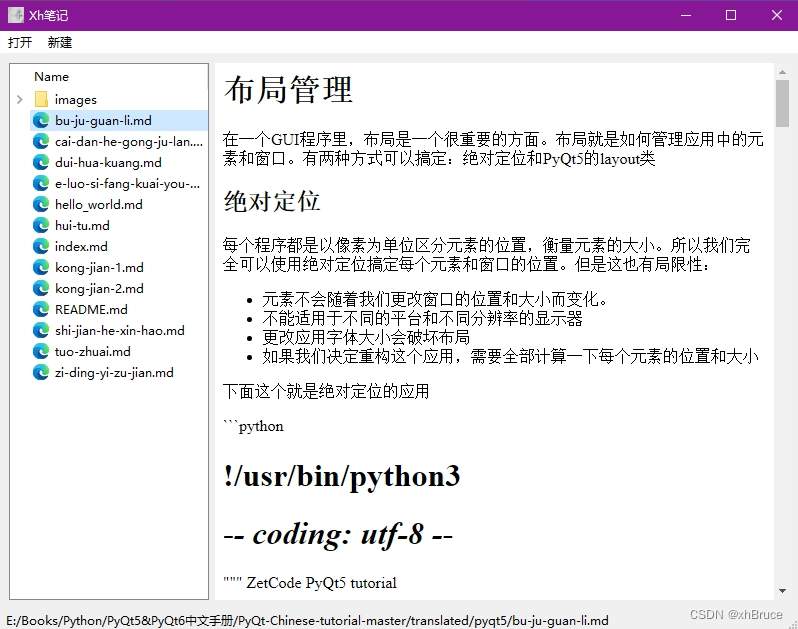This screenshot has width=798, height=629.
Task: Click the !/usr/bin/python3 heading
Action: coord(341,476)
